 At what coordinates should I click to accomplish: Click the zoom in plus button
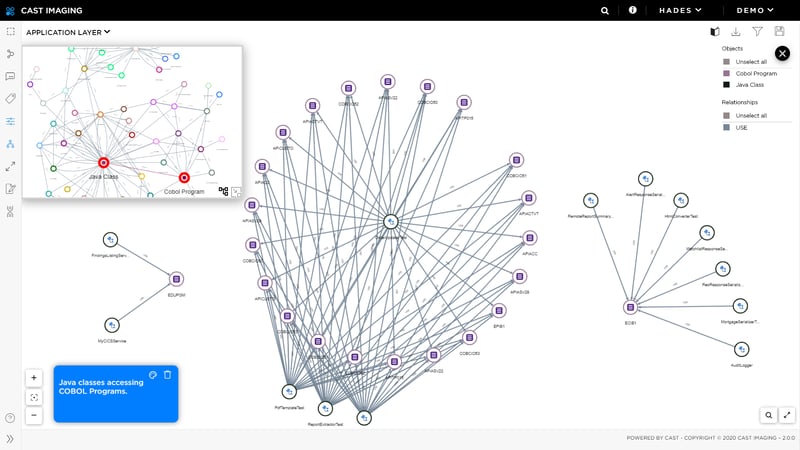click(34, 378)
